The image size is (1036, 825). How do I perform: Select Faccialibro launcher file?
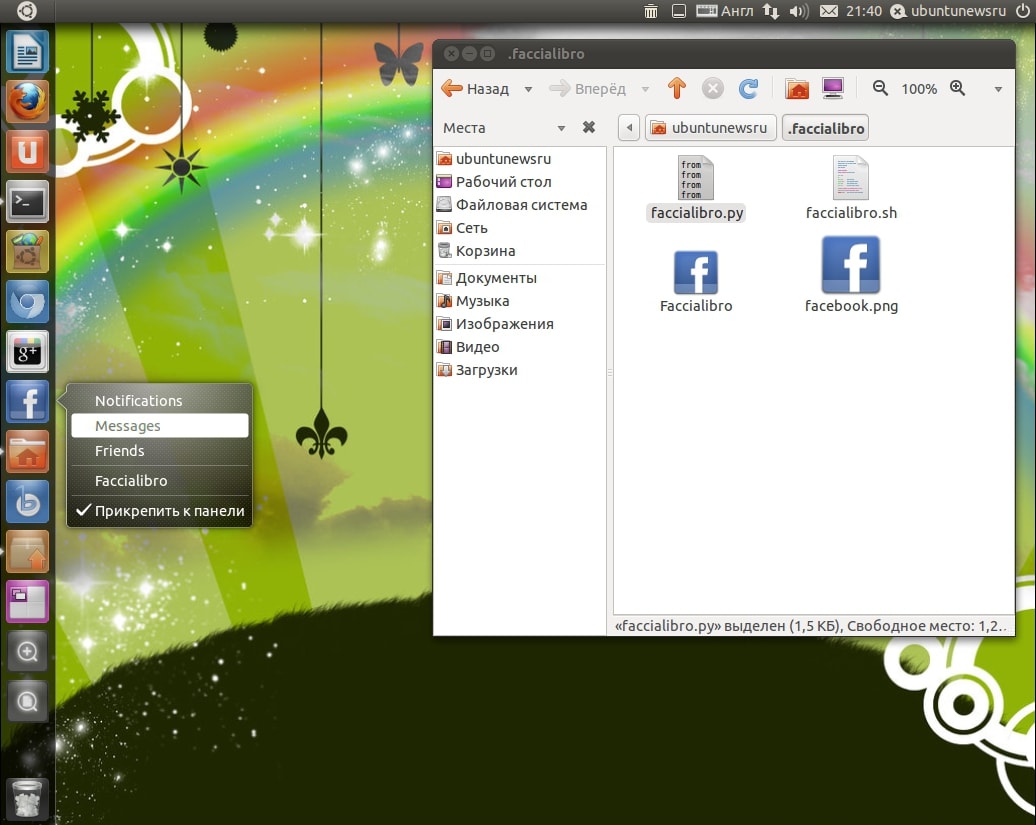696,281
